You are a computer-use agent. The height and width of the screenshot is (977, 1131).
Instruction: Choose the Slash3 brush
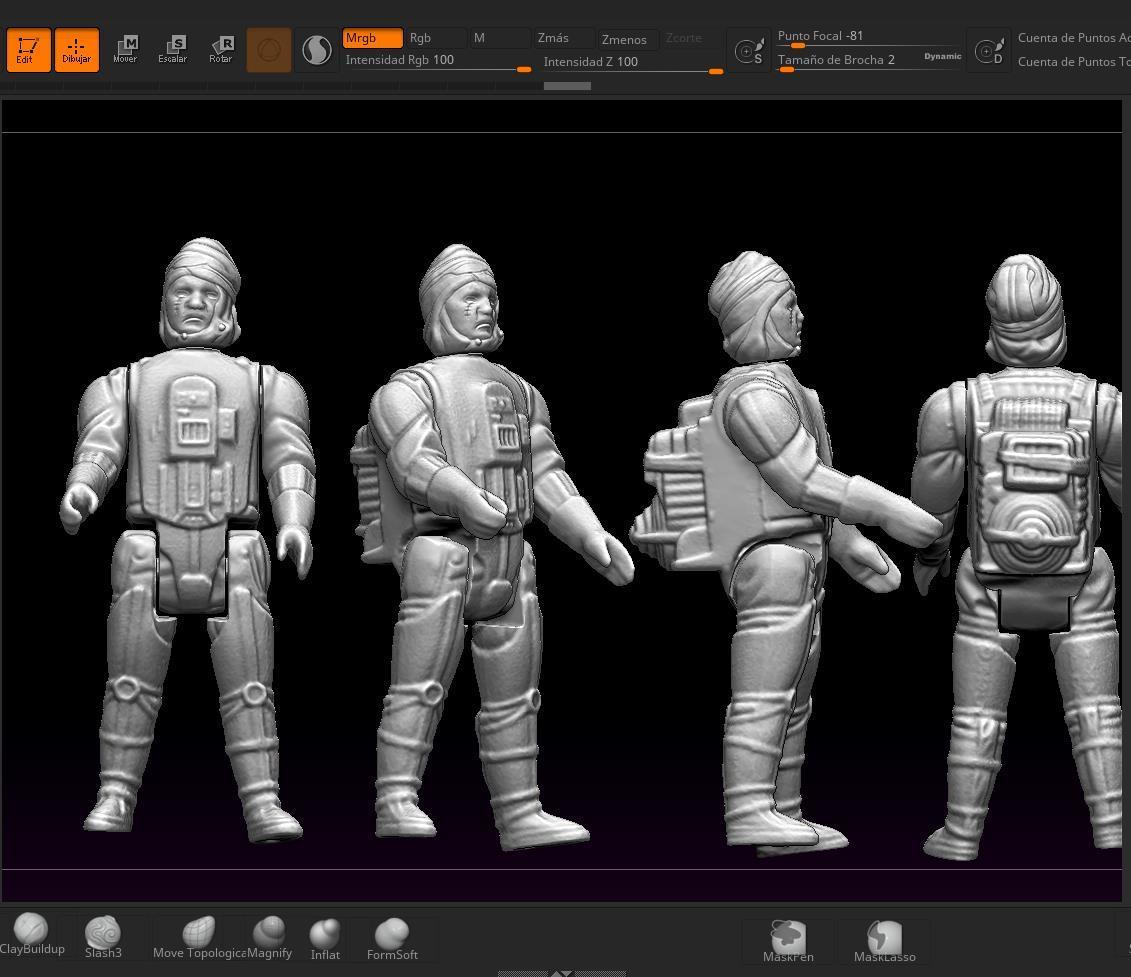point(103,936)
